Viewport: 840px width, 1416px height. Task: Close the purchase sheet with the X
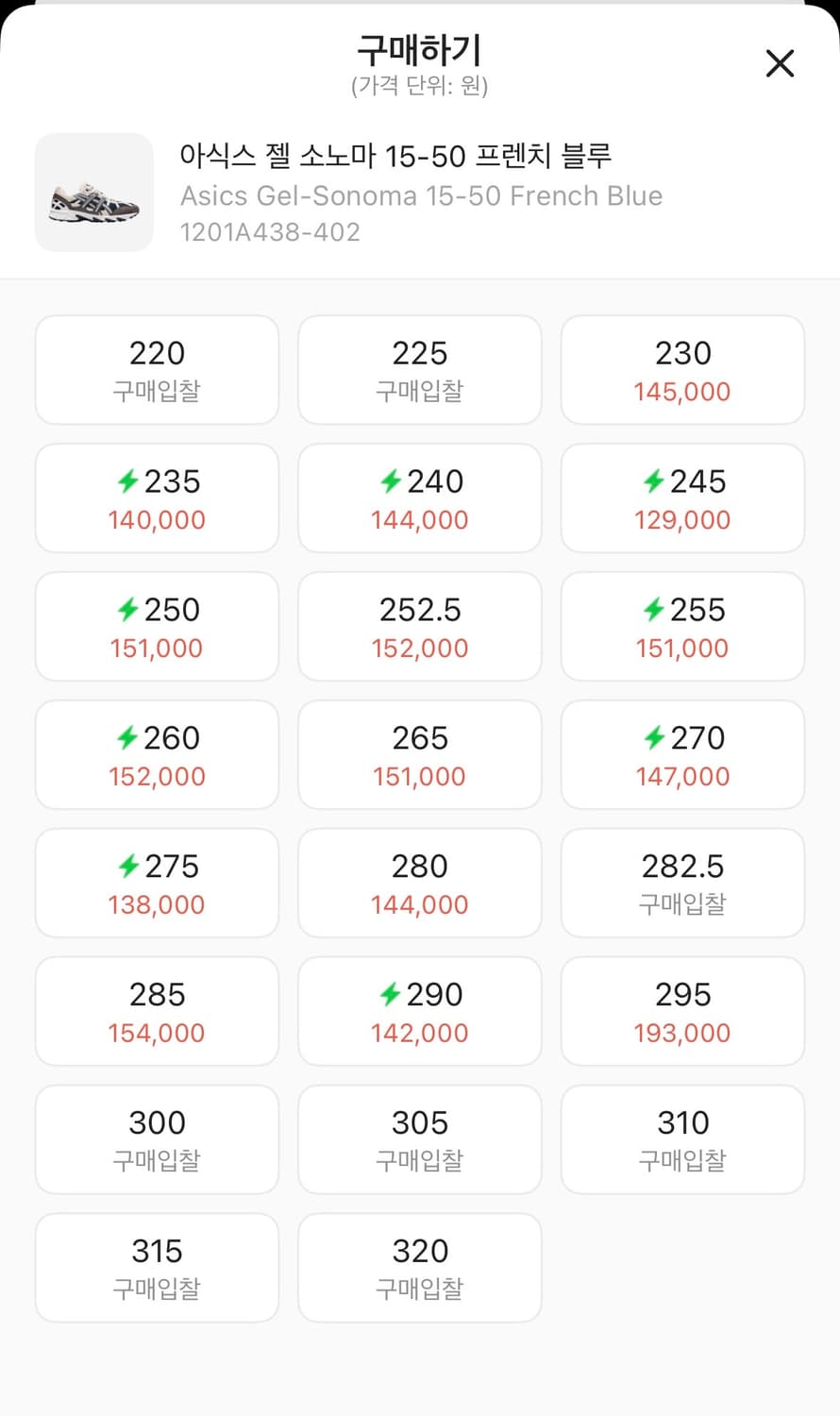pyautogui.click(x=780, y=63)
